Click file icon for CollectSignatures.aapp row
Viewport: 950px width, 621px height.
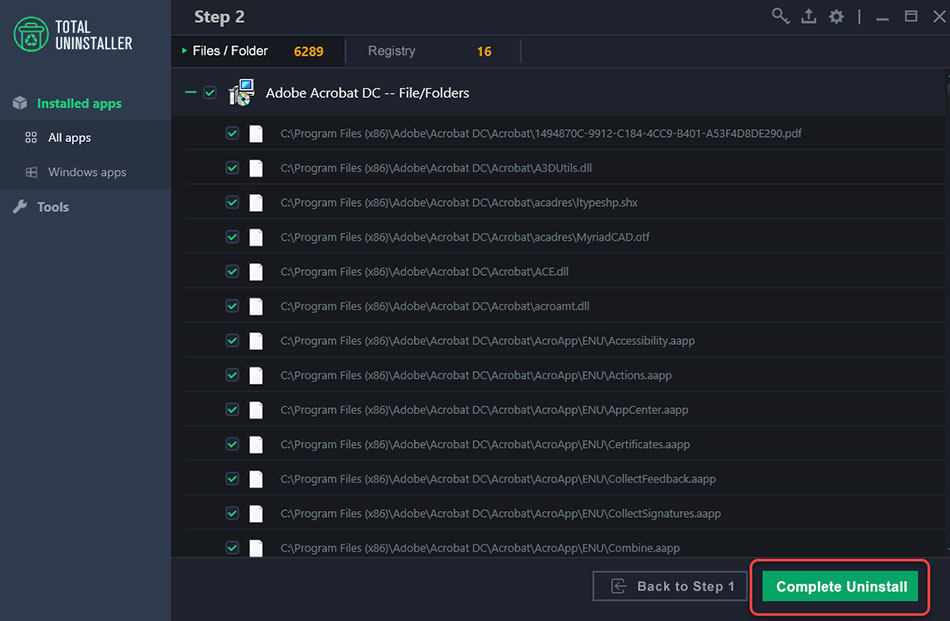pyautogui.click(x=256, y=514)
